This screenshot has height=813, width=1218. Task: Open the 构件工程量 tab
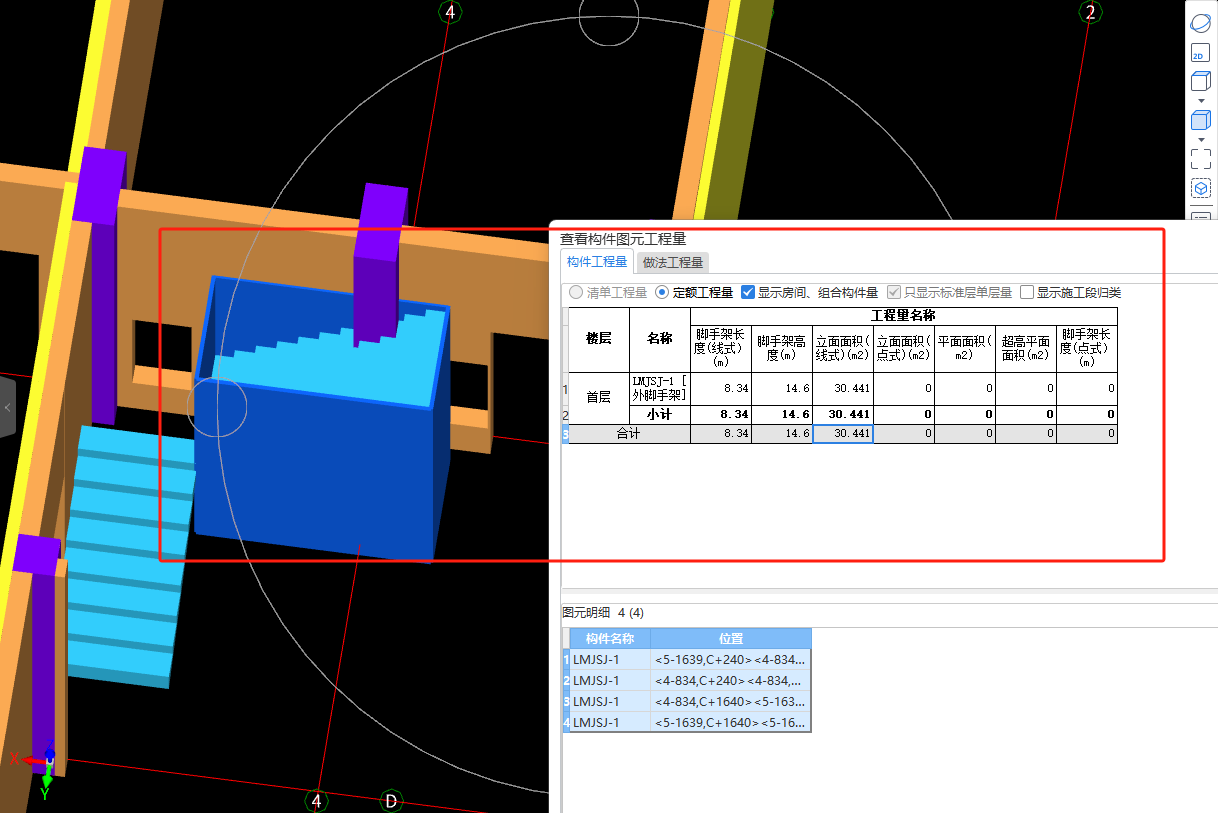click(597, 262)
